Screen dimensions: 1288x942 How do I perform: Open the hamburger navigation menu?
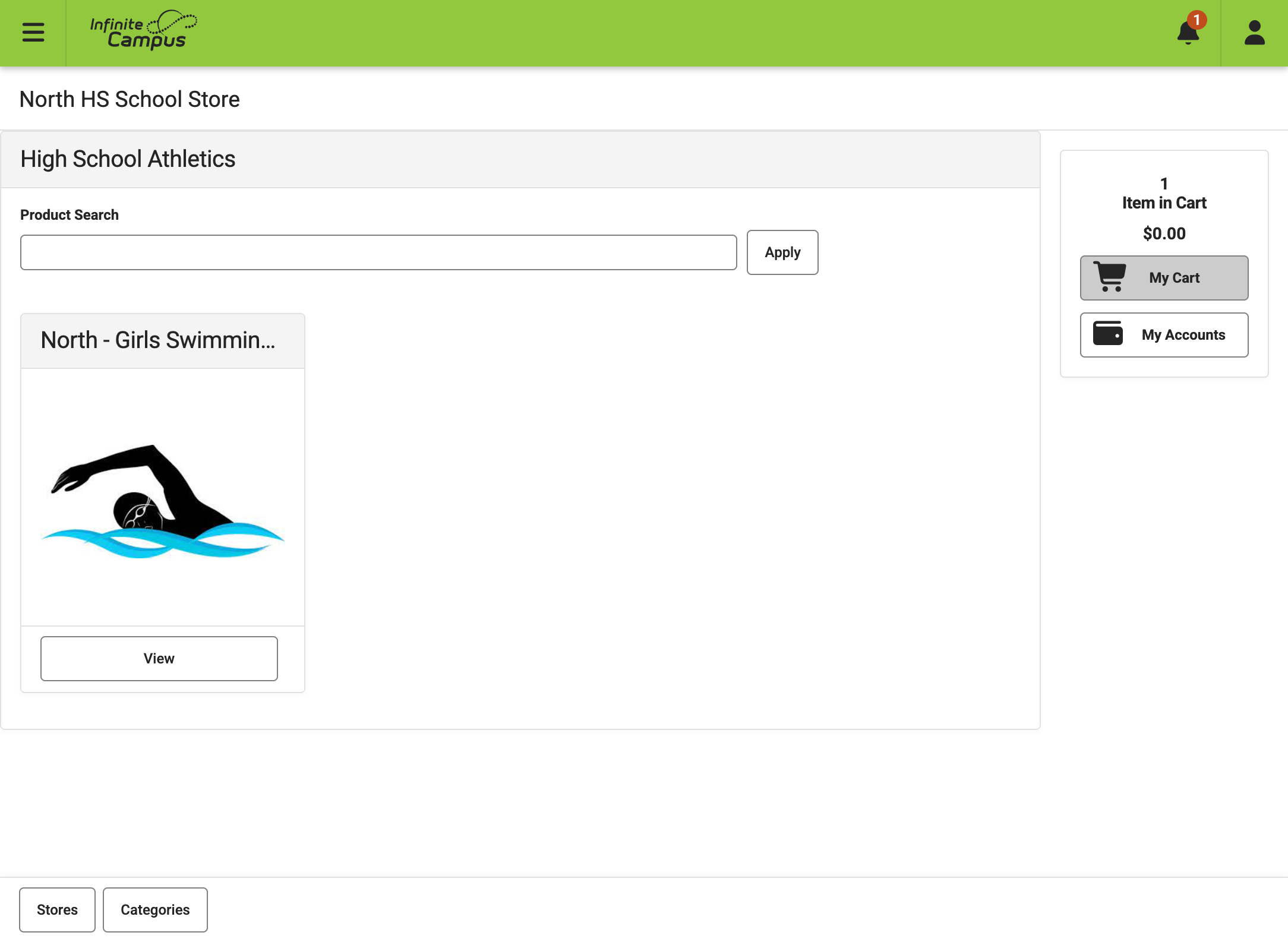[33, 32]
